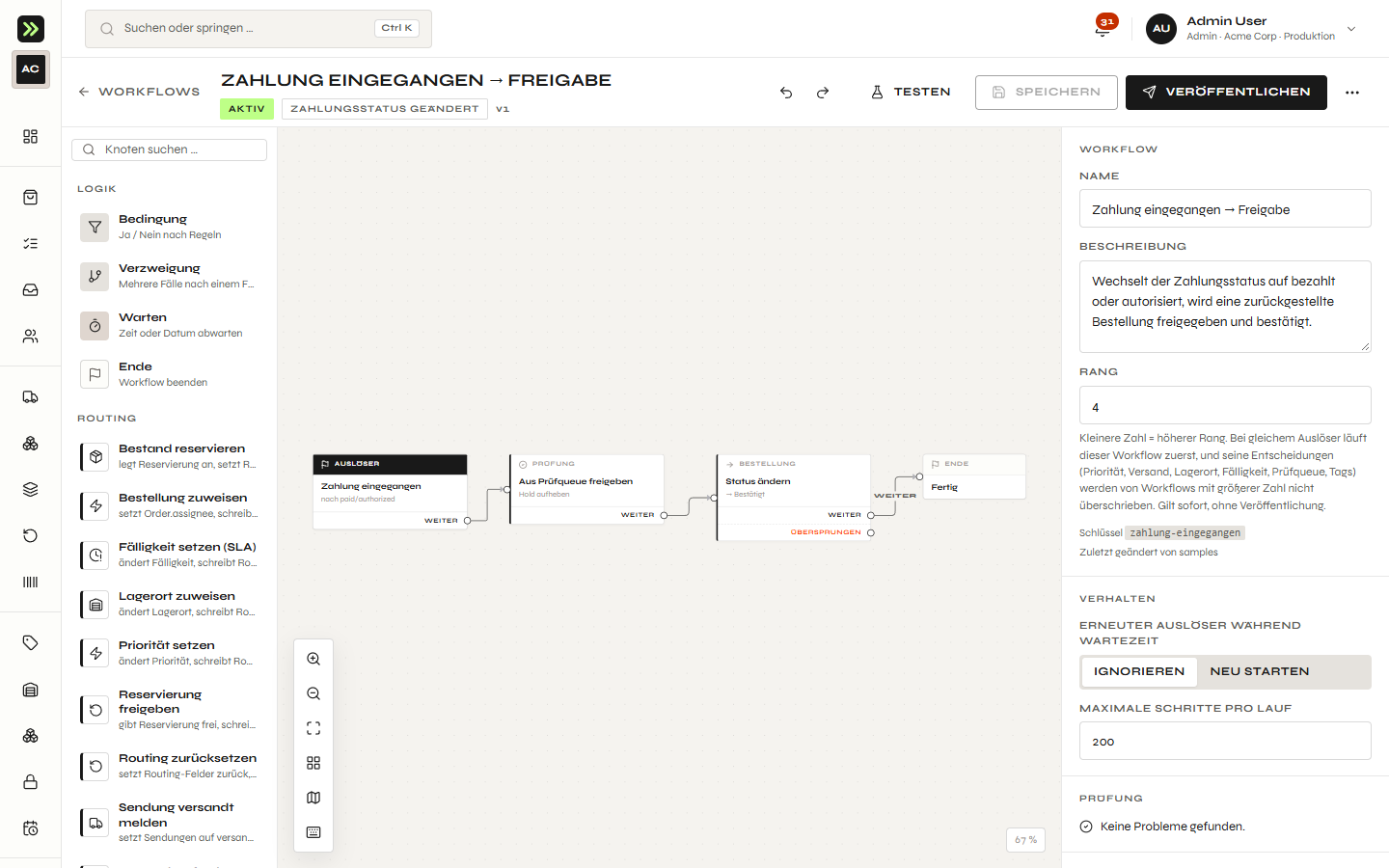This screenshot has width=1389, height=868.
Task: Select the Aus Prüfqueue freigeben node
Action: (587, 489)
